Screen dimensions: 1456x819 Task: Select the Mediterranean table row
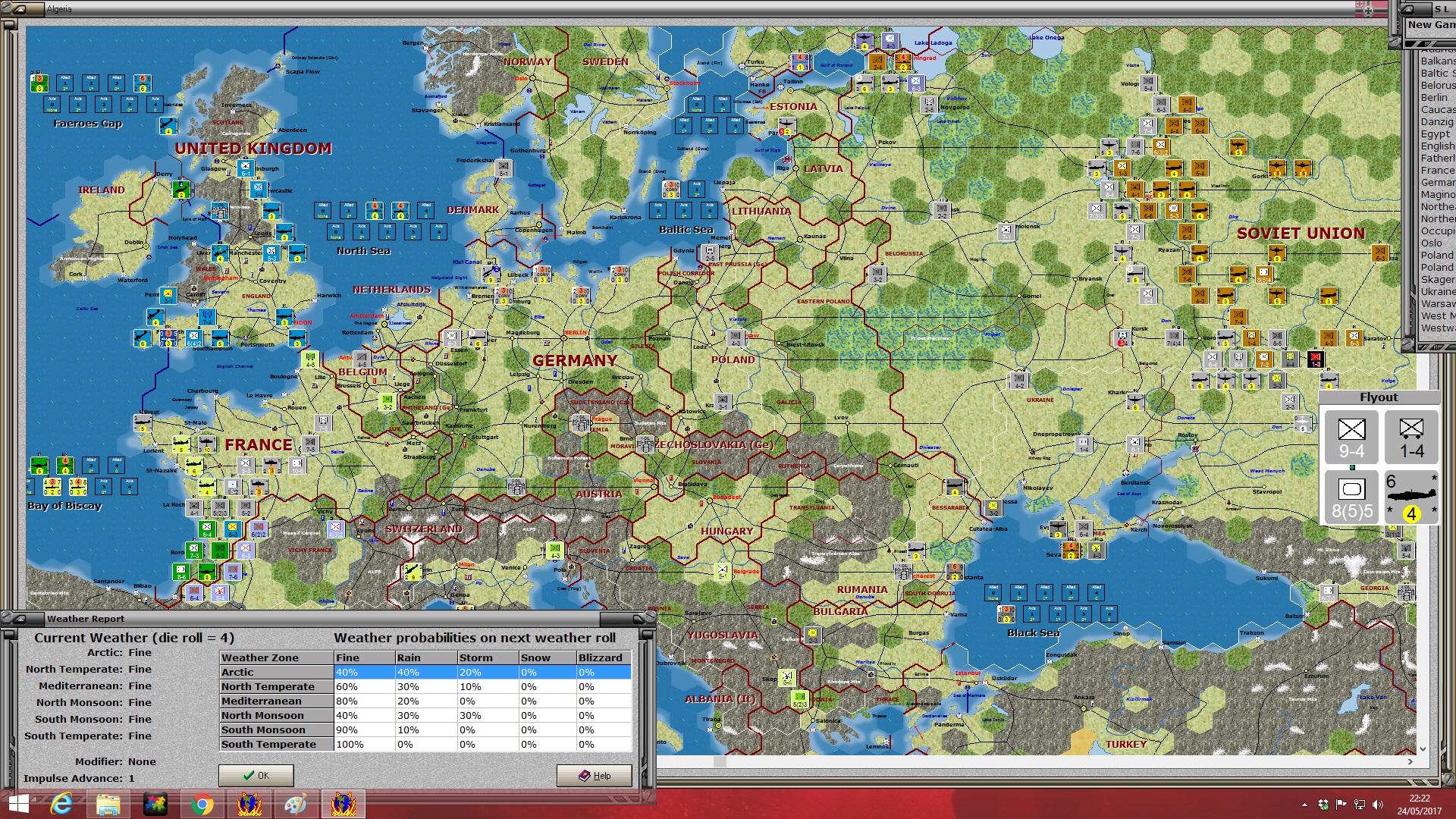click(x=425, y=701)
